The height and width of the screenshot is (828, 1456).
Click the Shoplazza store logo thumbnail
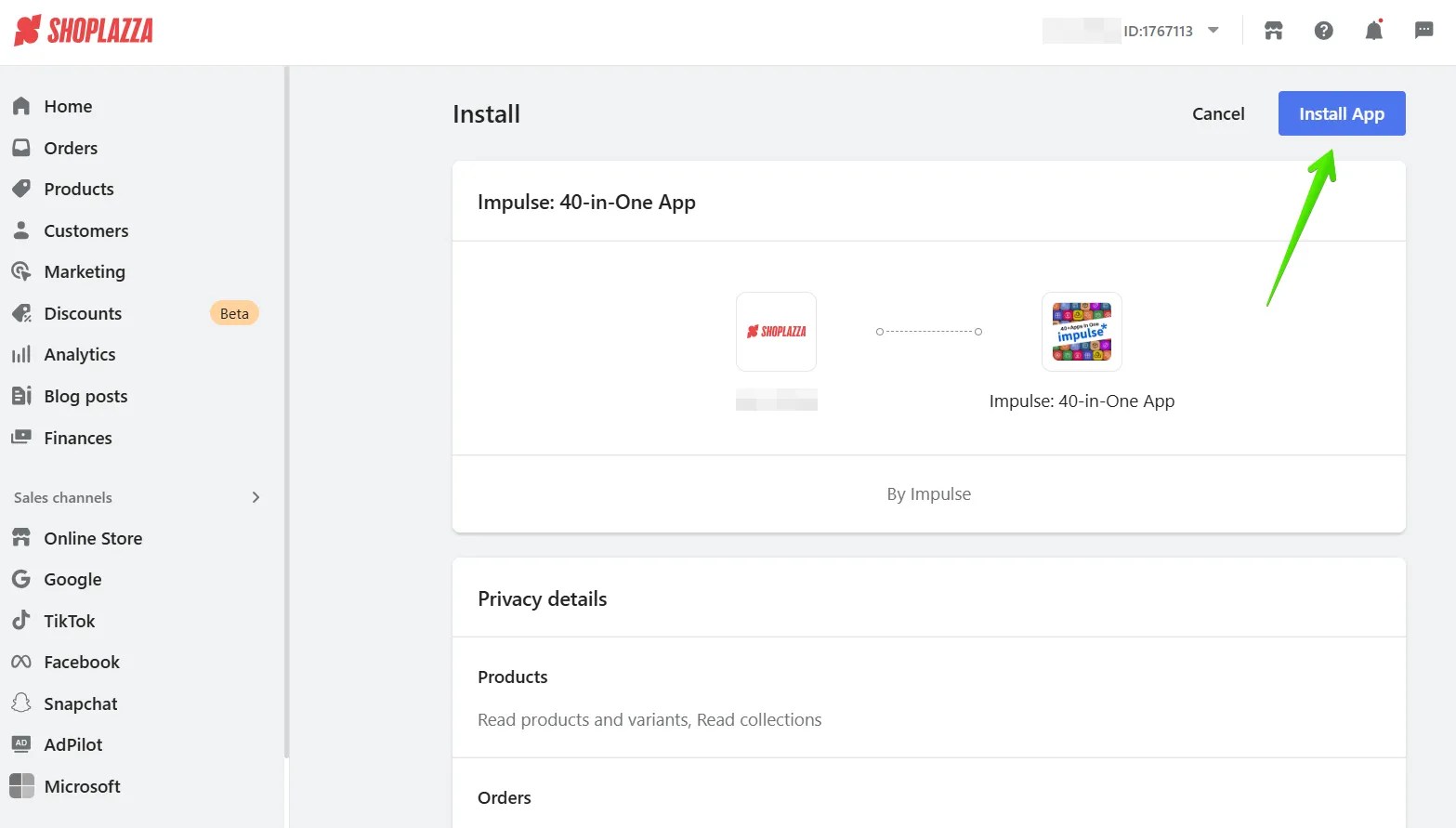point(776,332)
